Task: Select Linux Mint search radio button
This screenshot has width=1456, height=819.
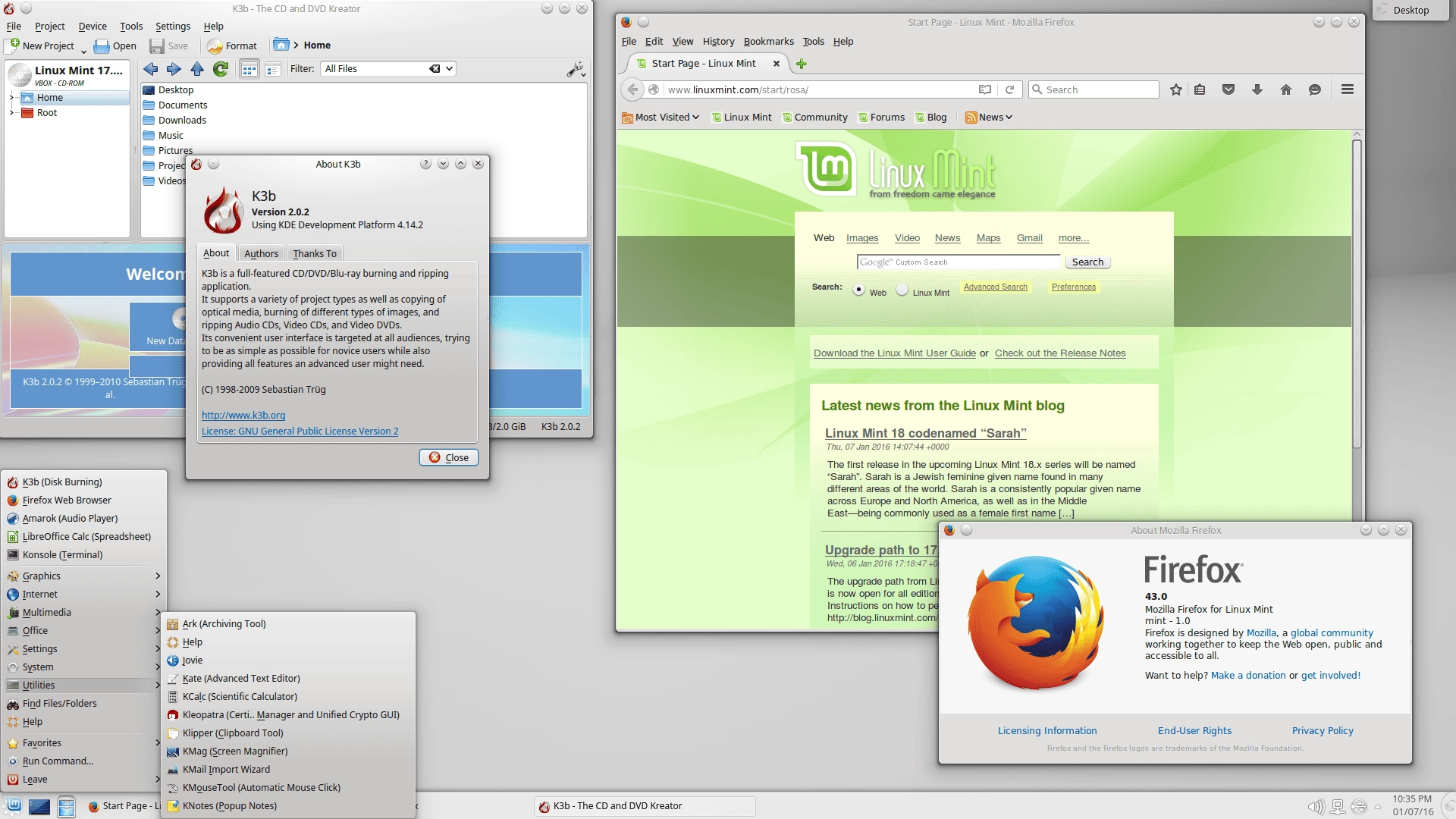Action: (x=902, y=289)
